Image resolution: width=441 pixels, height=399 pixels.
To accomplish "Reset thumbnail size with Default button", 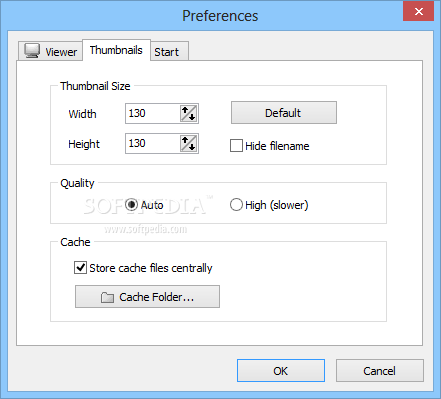I will [x=284, y=113].
